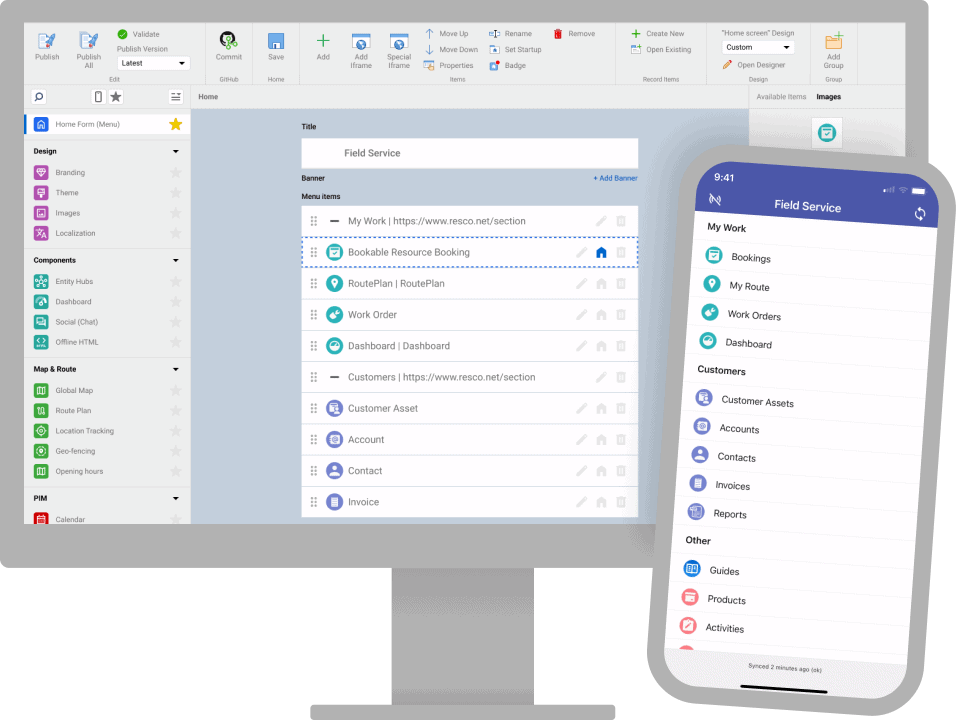Toggle the favorite star for Theme

[176, 193]
